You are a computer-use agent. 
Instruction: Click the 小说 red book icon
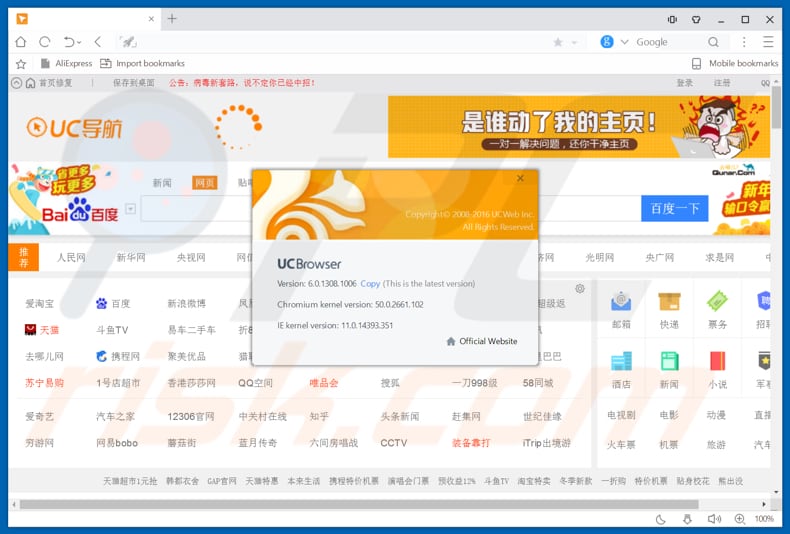click(717, 361)
